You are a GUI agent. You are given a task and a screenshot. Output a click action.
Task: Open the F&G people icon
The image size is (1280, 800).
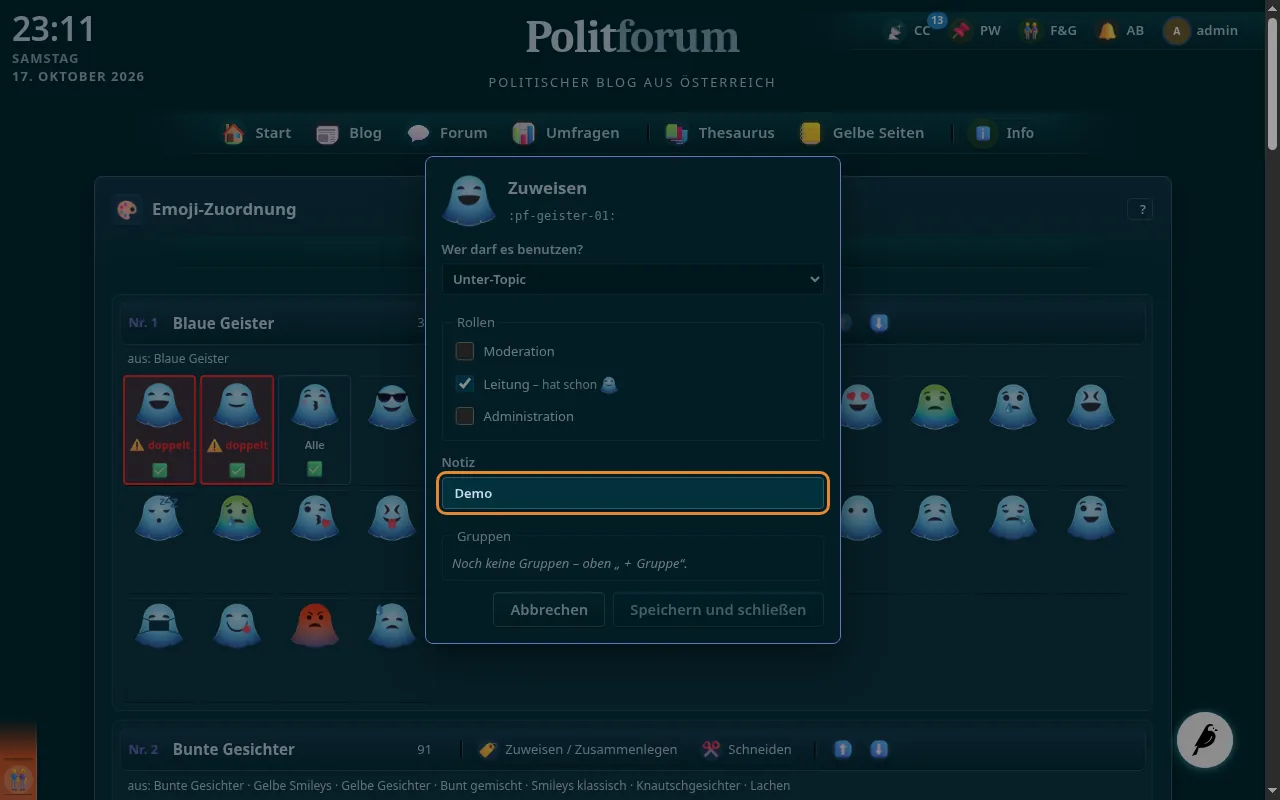[x=1031, y=31]
